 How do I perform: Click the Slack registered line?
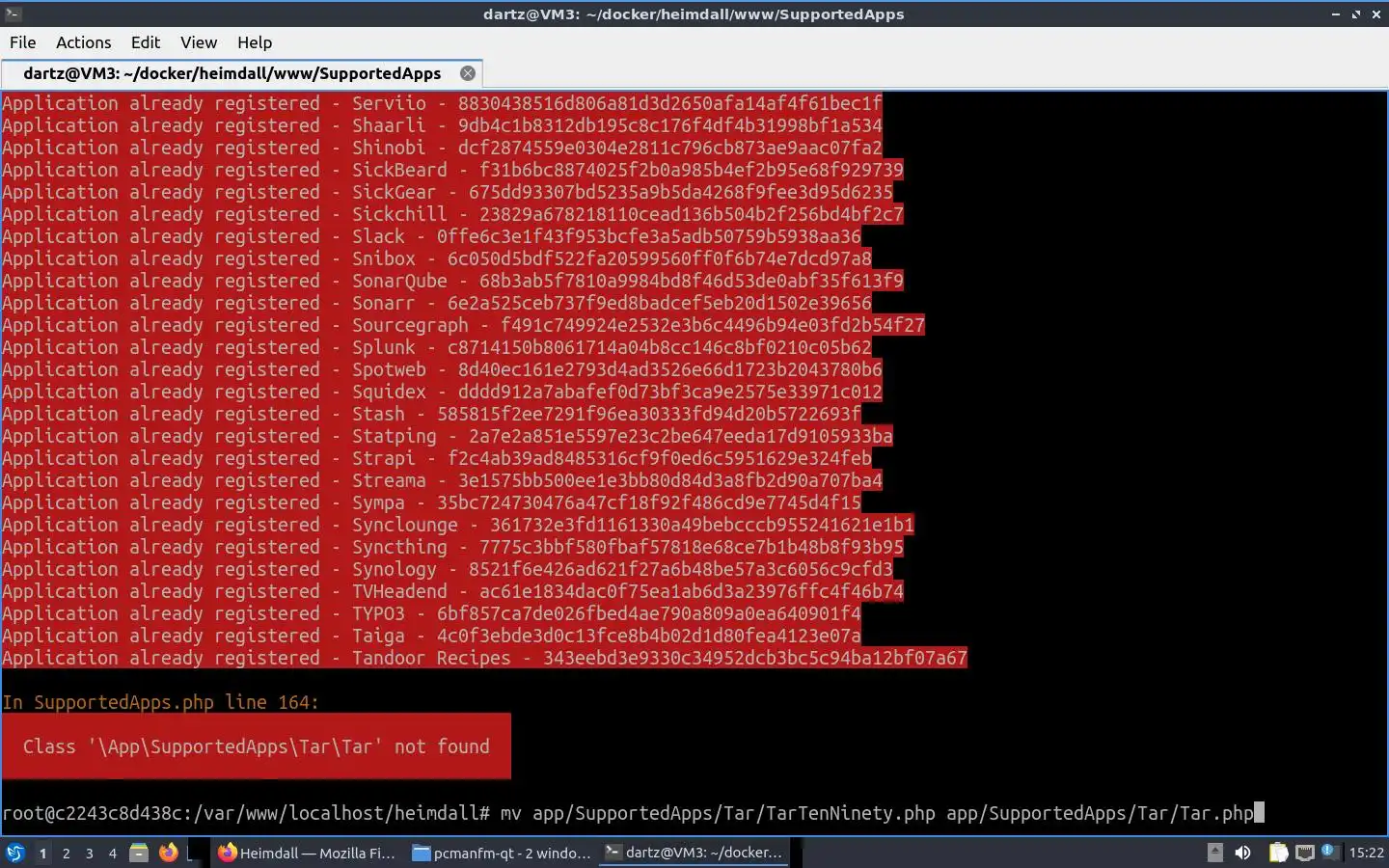point(431,236)
